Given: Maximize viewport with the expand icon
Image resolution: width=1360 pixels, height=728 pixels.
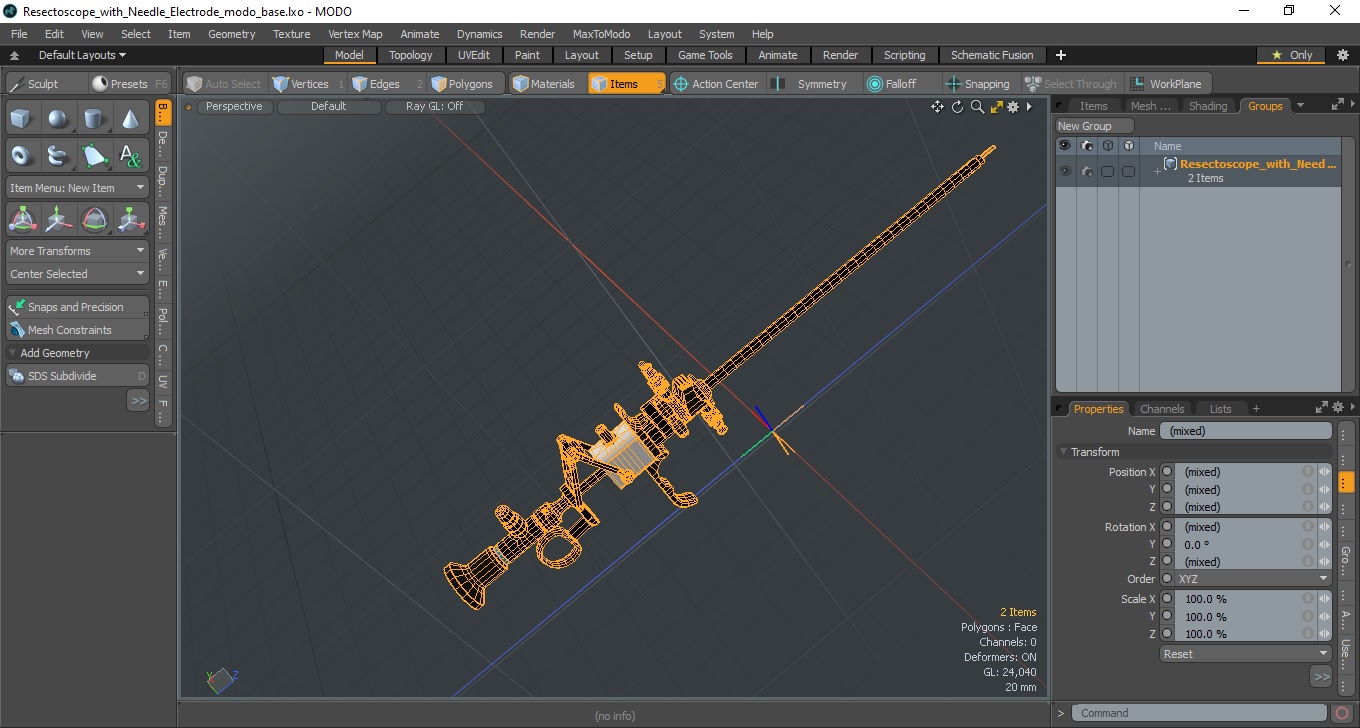Looking at the screenshot, I should tap(996, 107).
